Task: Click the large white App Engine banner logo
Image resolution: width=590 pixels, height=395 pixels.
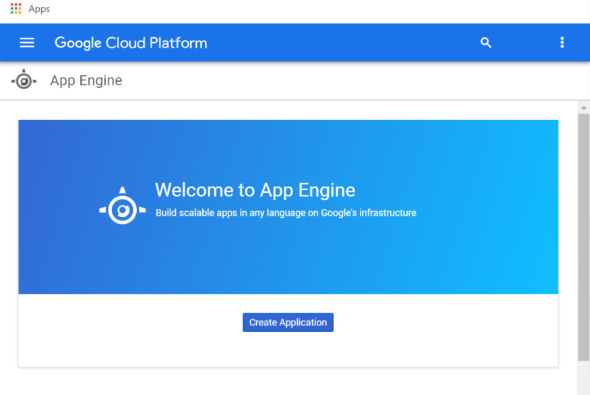Action: (122, 206)
